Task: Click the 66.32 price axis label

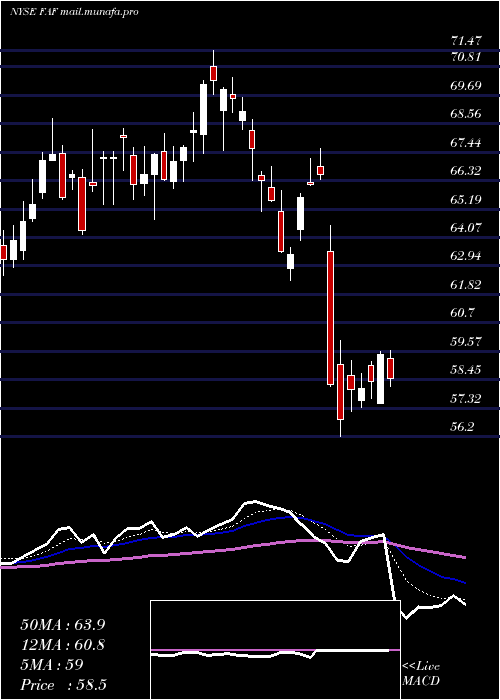Action: pyautogui.click(x=466, y=171)
